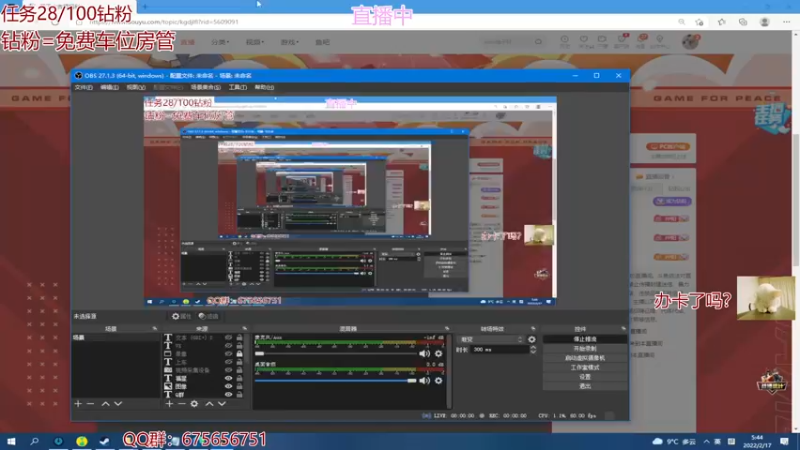800x450 pixels.
Task: Open the 桌面音频 audio settings gear
Action: 438,381
